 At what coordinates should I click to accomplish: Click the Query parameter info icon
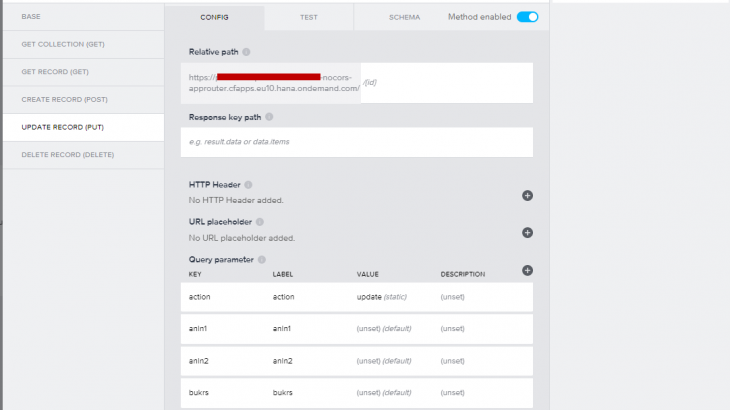point(261,260)
